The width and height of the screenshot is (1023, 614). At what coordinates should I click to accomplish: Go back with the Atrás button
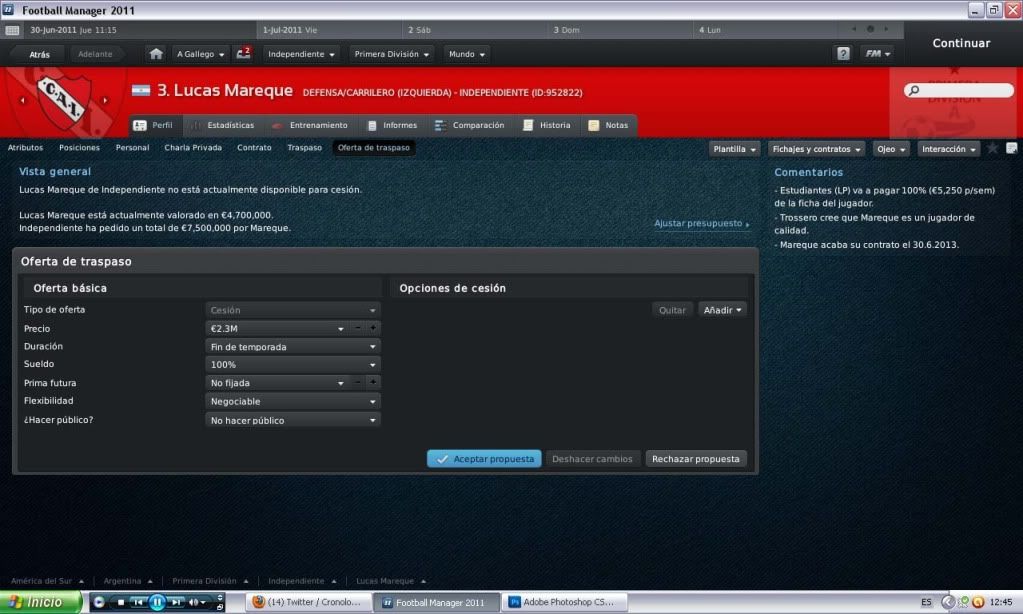click(x=39, y=54)
